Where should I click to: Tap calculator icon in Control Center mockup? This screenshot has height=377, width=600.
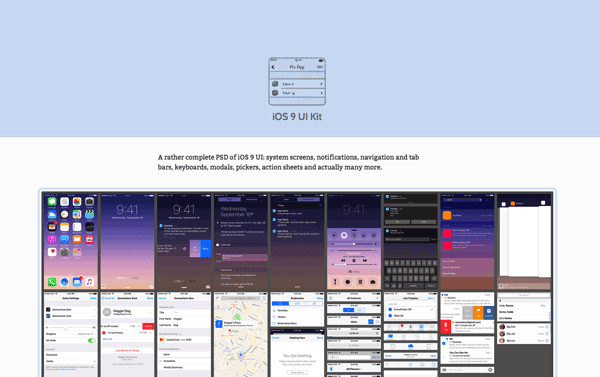coord(360,282)
